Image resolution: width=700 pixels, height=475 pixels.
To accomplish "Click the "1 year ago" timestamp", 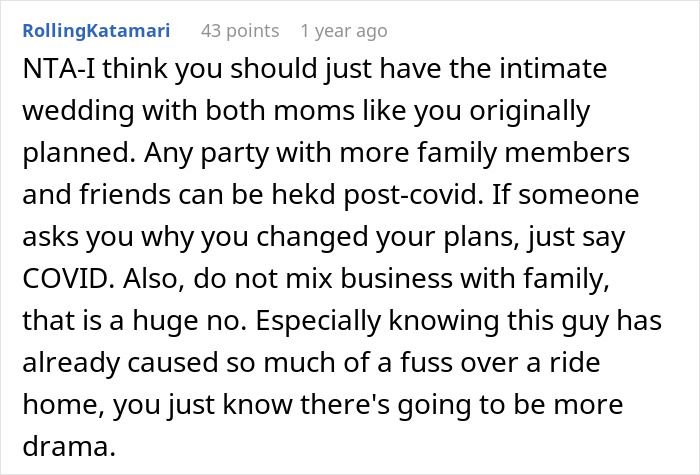I will pyautogui.click(x=342, y=31).
